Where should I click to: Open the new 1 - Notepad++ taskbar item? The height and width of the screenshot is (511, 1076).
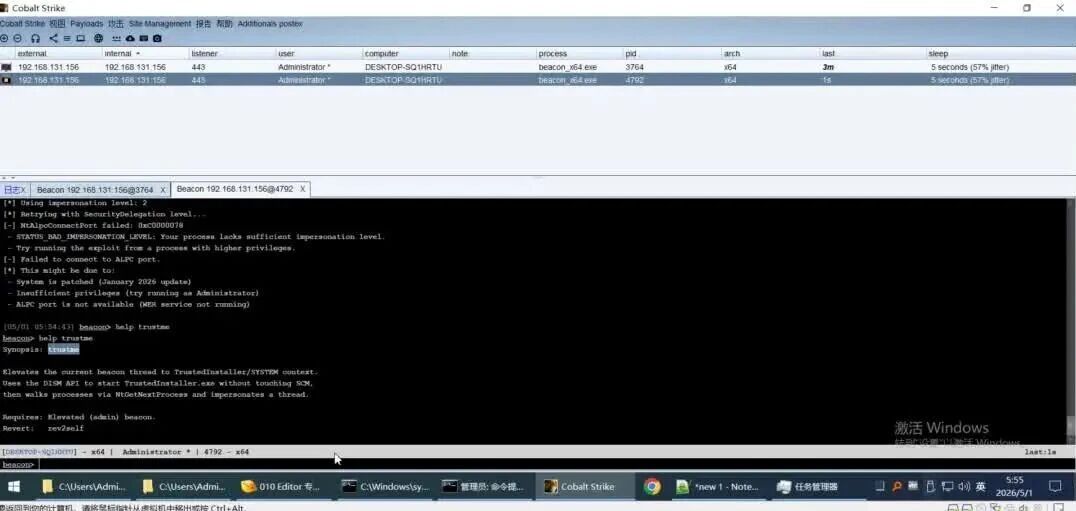click(x=718, y=486)
